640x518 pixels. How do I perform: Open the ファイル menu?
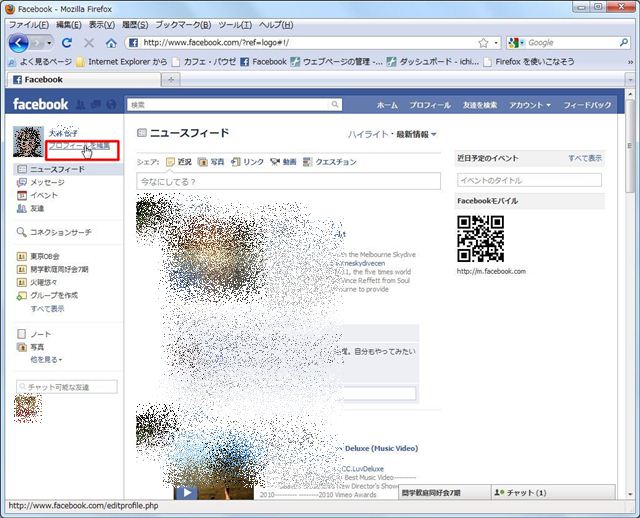coord(29,25)
